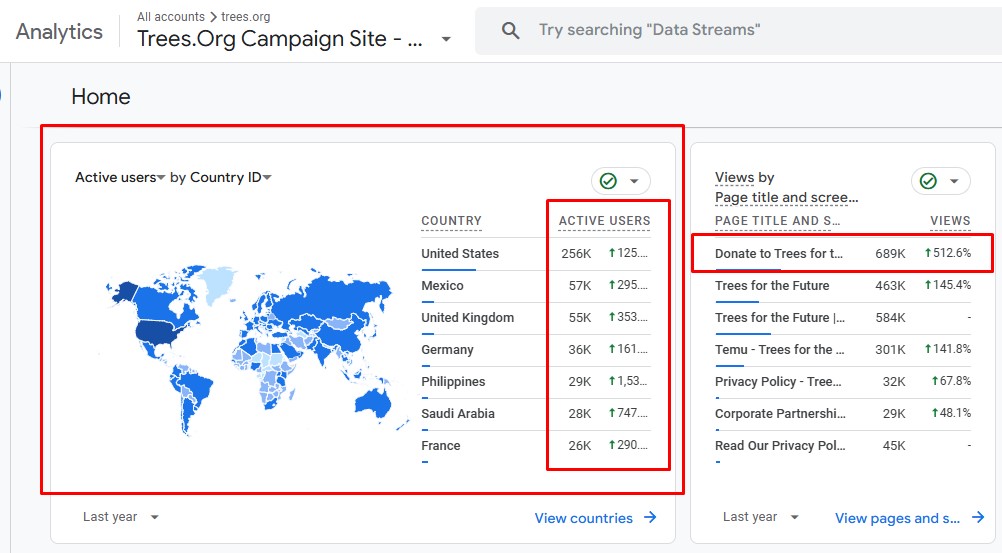Click the 57K value for Mexico
This screenshot has width=1002, height=553.
580,286
